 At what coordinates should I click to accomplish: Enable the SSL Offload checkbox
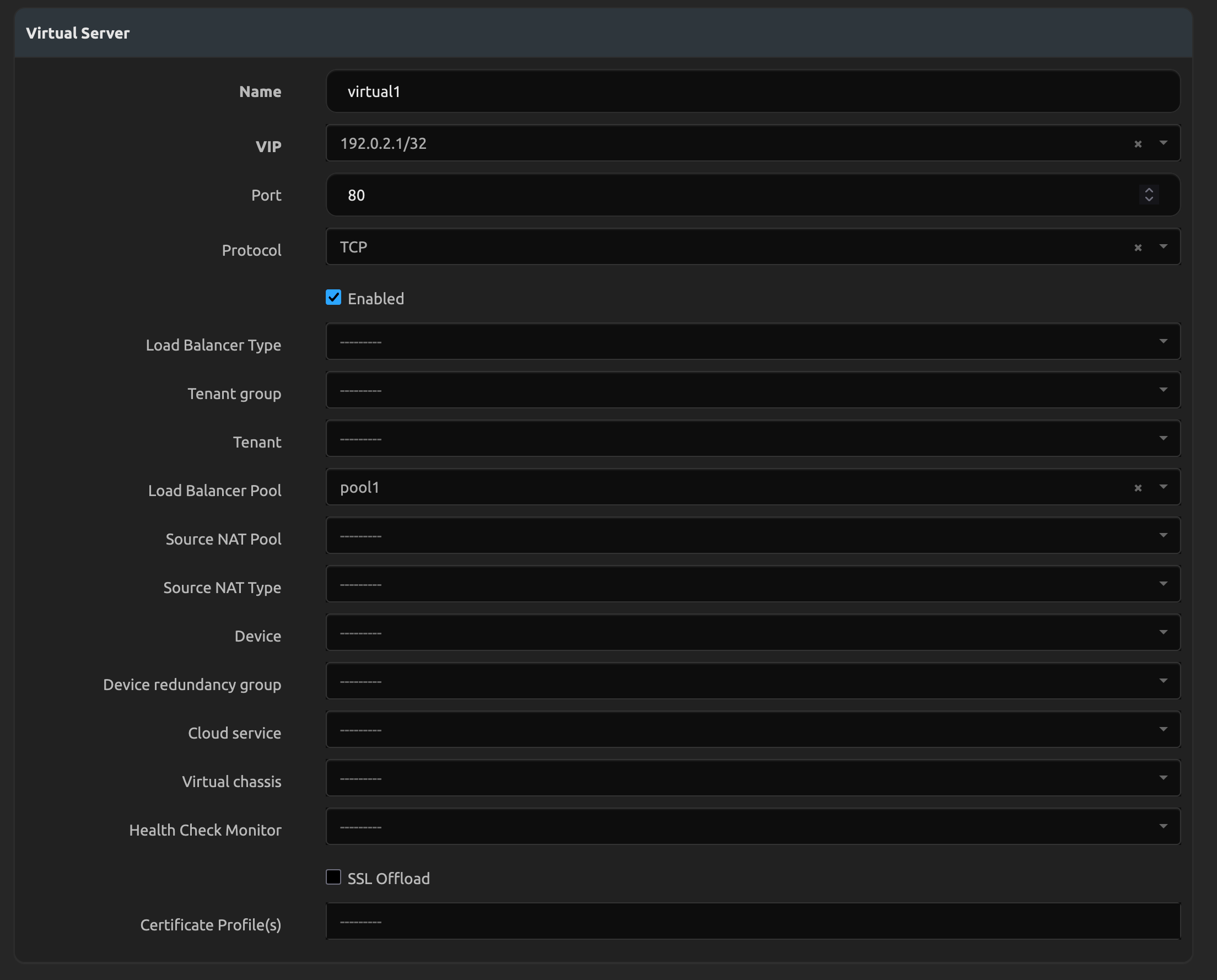pos(333,877)
